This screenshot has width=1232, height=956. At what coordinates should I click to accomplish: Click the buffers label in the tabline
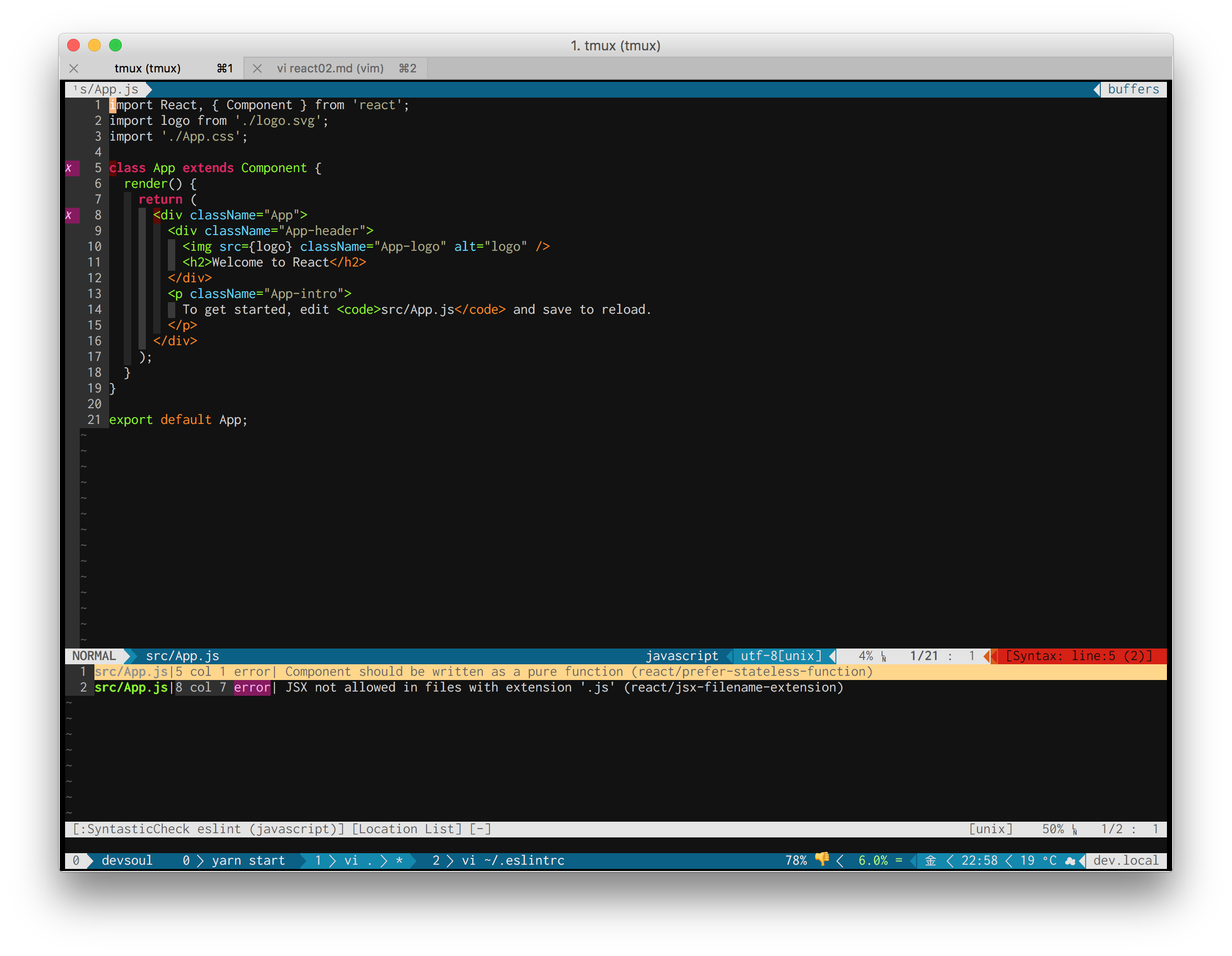tap(1133, 89)
